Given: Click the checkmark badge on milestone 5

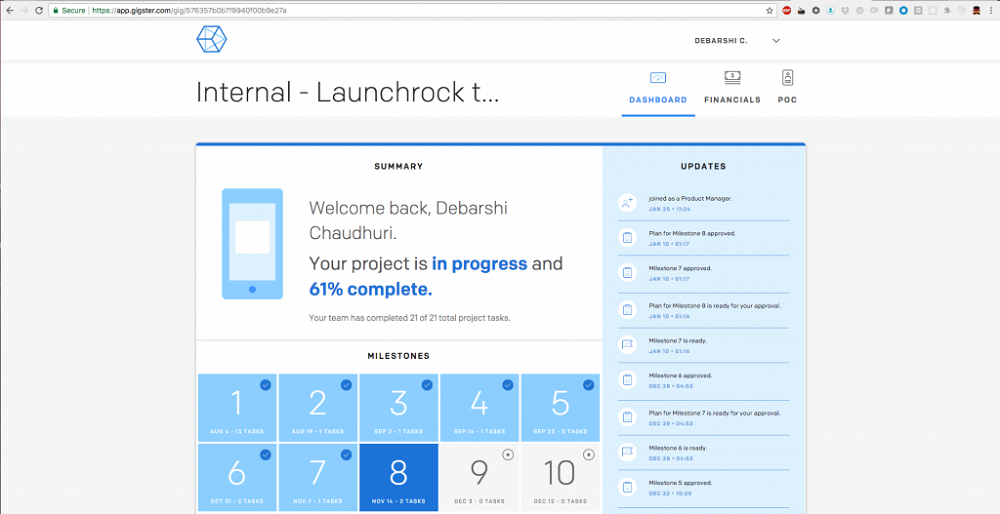Looking at the screenshot, I should coord(589,385).
